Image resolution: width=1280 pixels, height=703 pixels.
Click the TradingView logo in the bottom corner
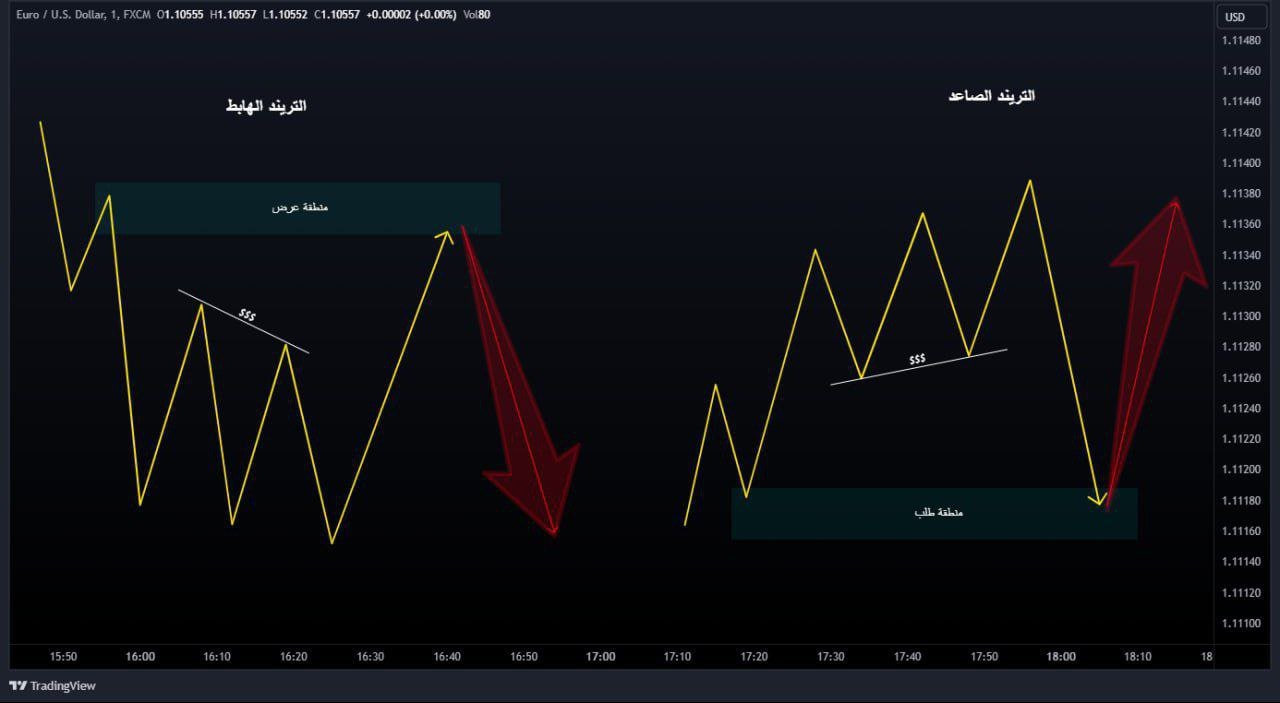click(50, 686)
